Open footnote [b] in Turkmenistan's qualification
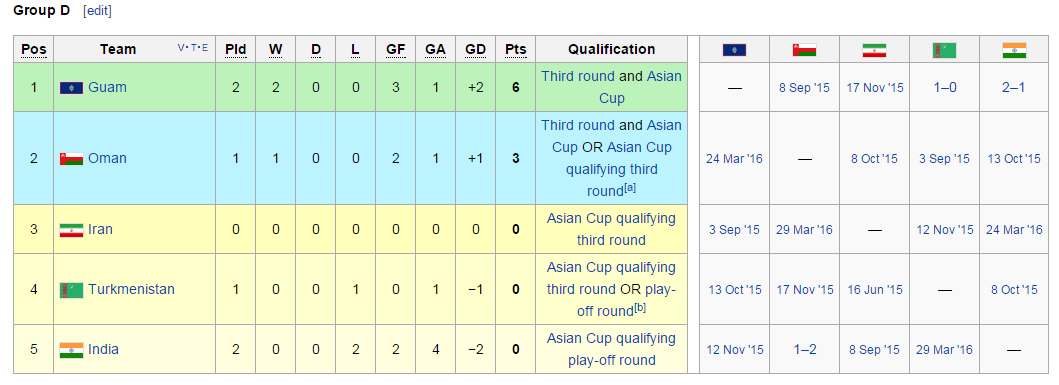The width and height of the screenshot is (1059, 385). (640, 308)
